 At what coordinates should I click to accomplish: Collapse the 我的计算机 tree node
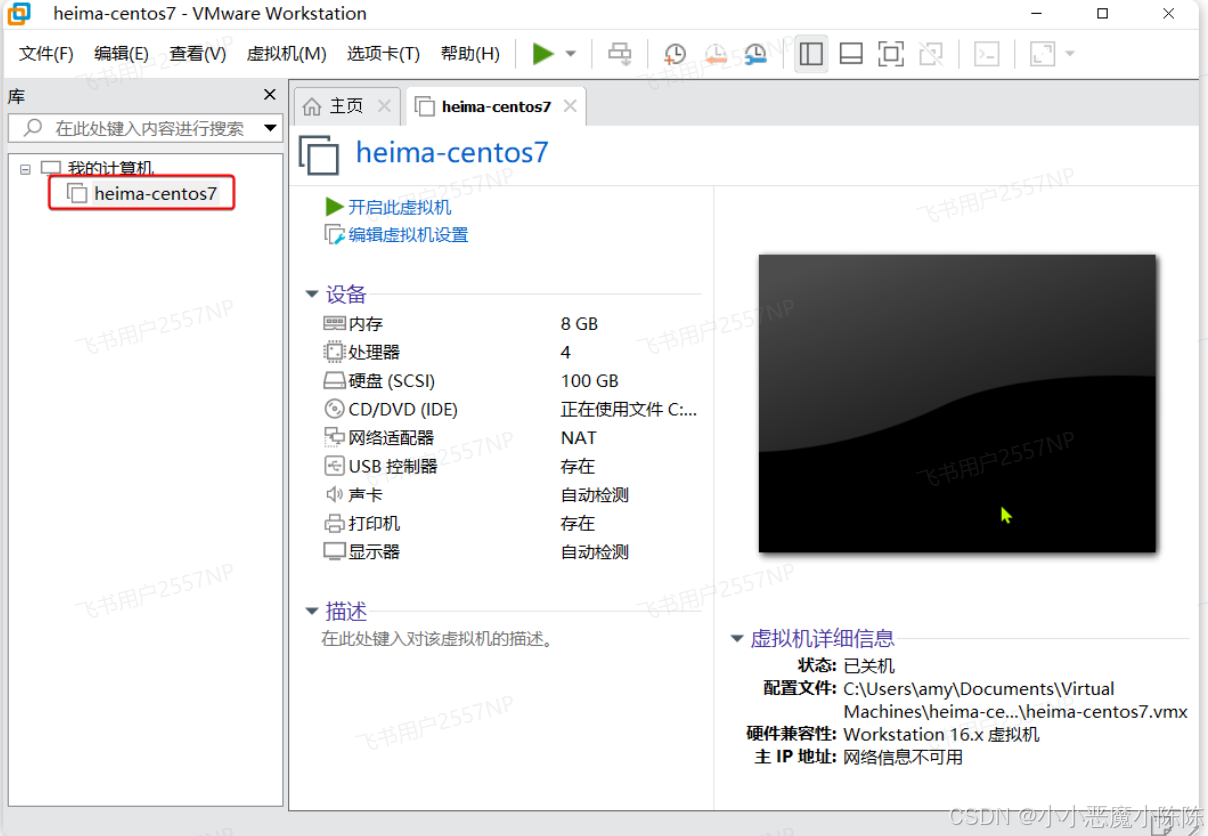(x=25, y=169)
